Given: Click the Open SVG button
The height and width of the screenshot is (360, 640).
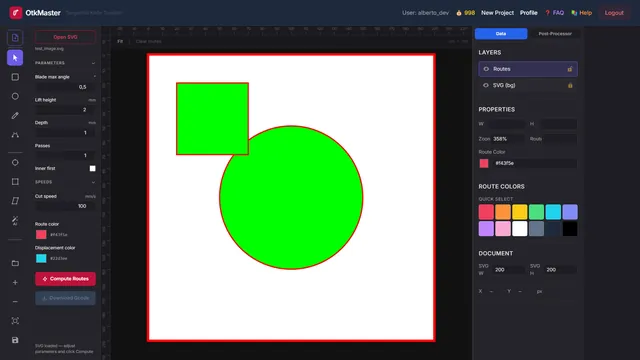Looking at the screenshot, I should pos(65,37).
